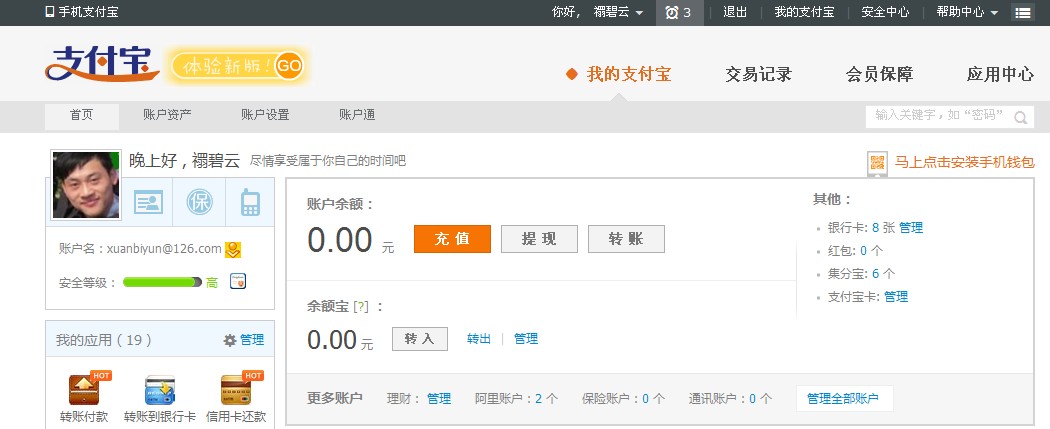This screenshot has height=429, width=1050.
Task: Open the alarm notification icon showing 3
Action: [679, 12]
